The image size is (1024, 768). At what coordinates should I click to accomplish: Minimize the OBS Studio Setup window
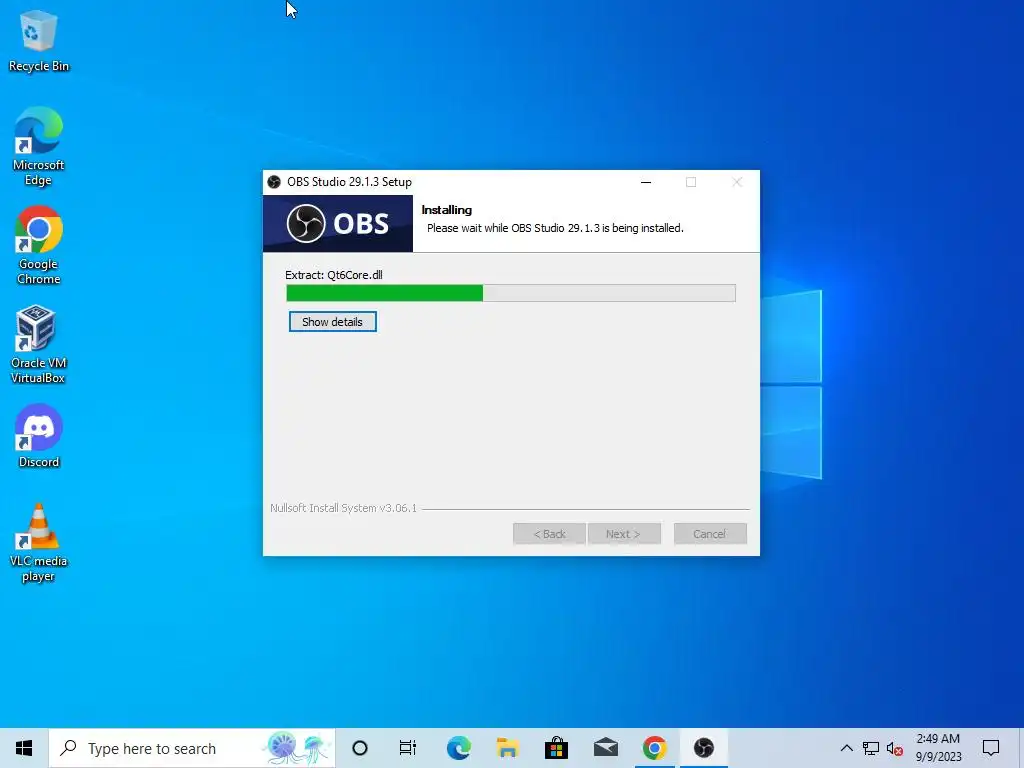pos(646,182)
